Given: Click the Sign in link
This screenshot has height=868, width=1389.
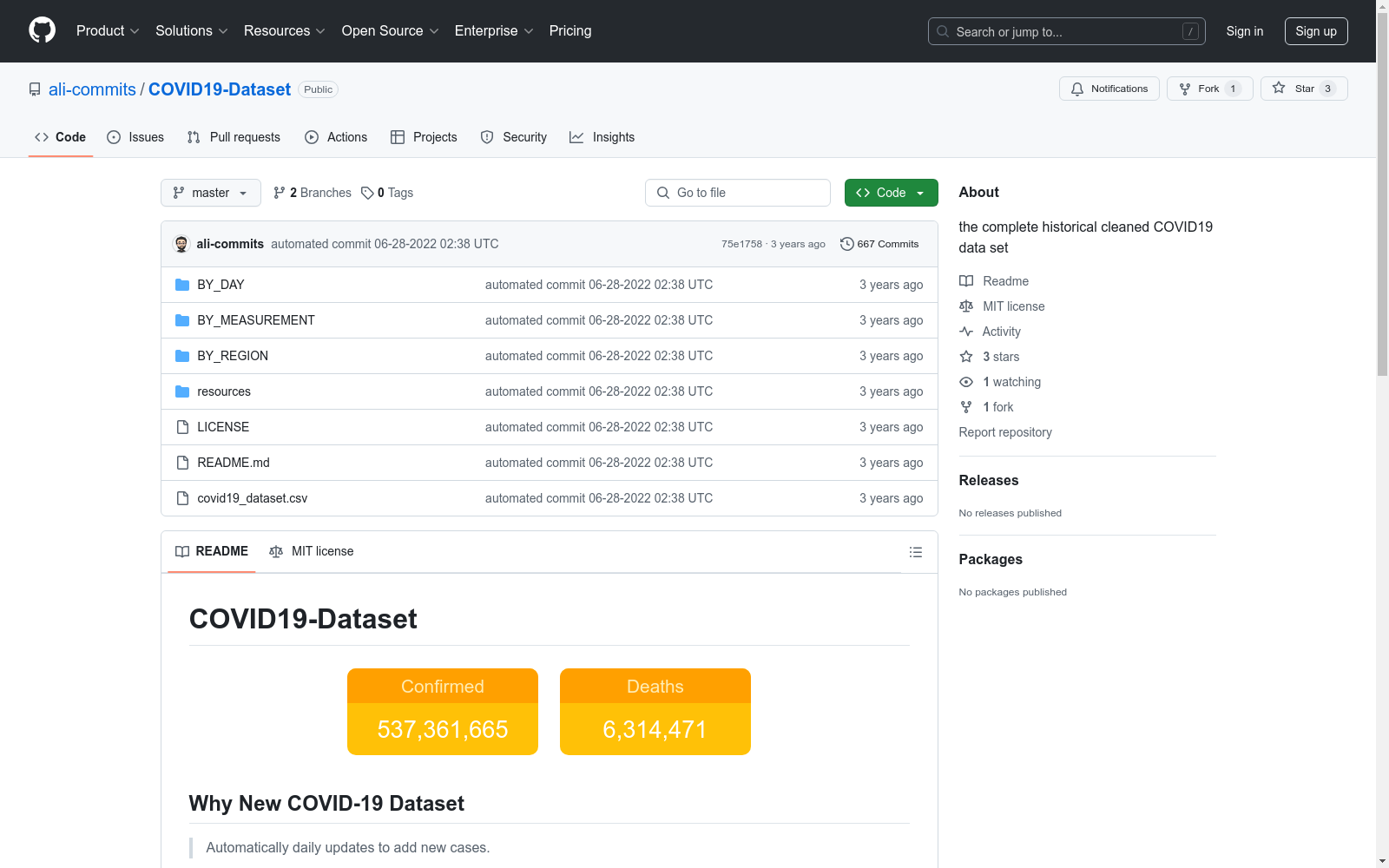Looking at the screenshot, I should point(1245,31).
